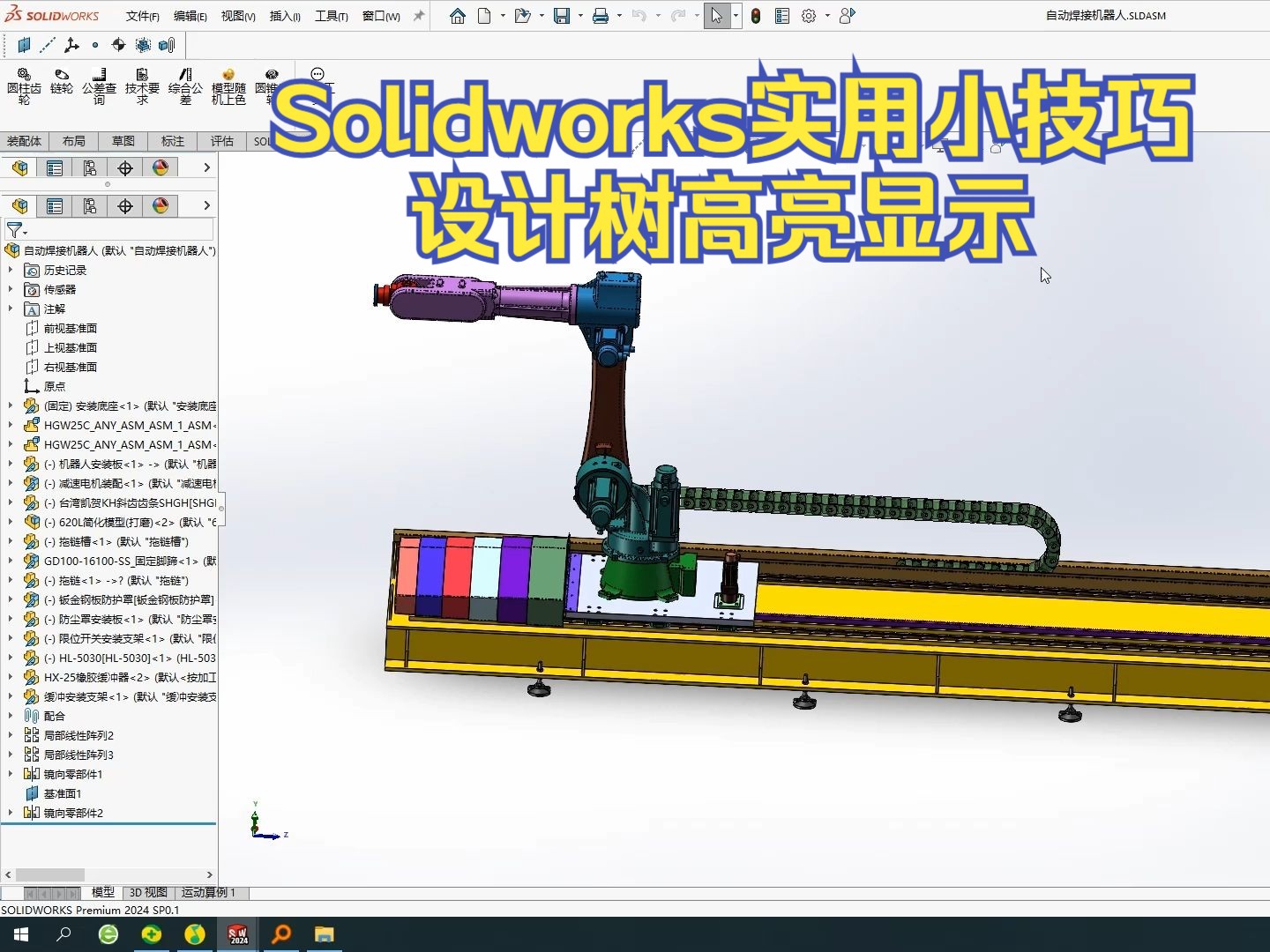
Task: Click the Print icon
Action: tap(601, 16)
